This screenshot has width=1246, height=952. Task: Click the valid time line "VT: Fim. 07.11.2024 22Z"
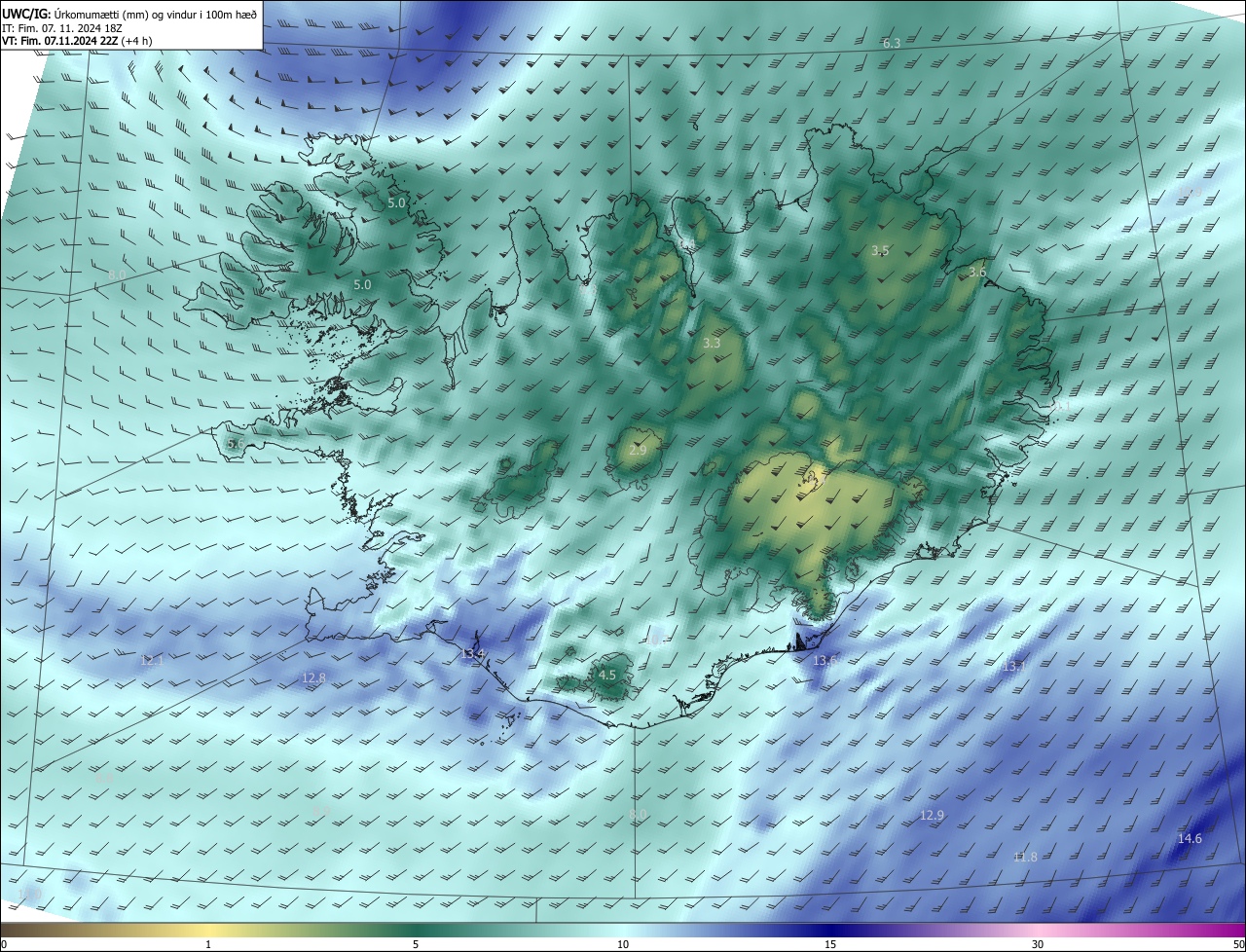[x=59, y=41]
